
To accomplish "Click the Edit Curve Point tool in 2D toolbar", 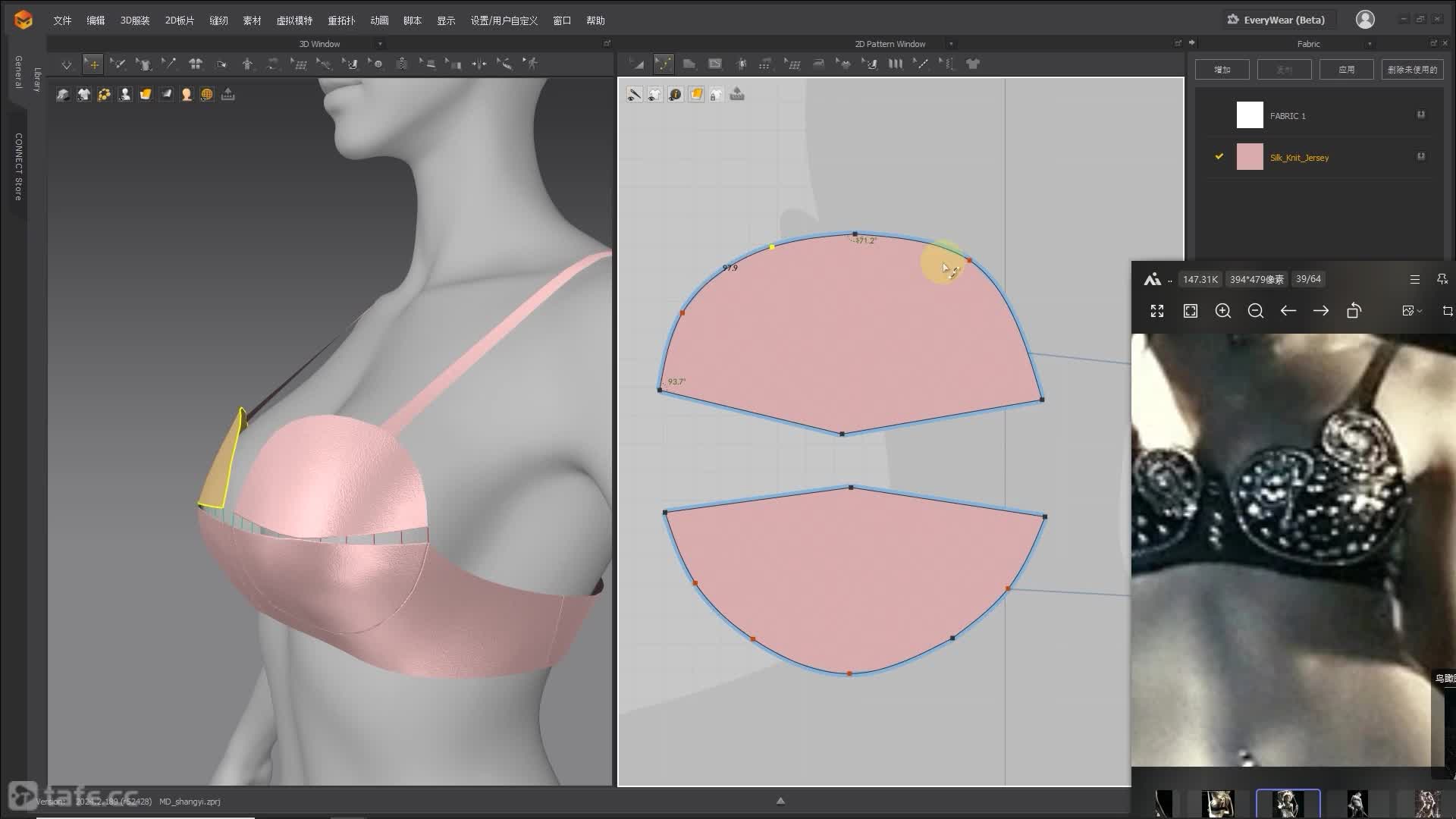I will 664,64.
